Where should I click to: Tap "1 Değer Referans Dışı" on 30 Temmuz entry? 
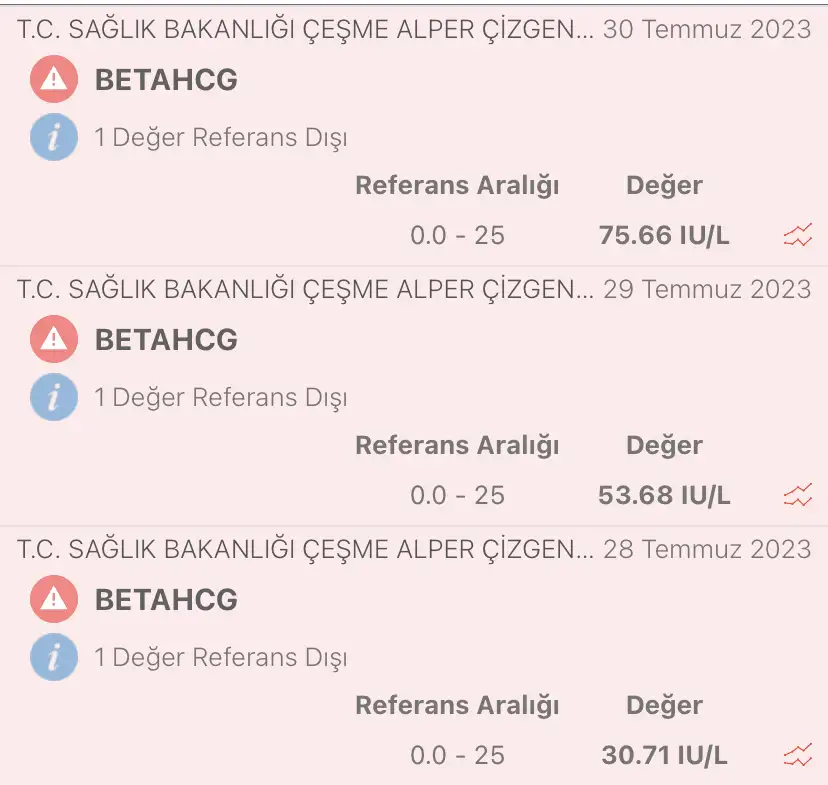click(x=220, y=137)
